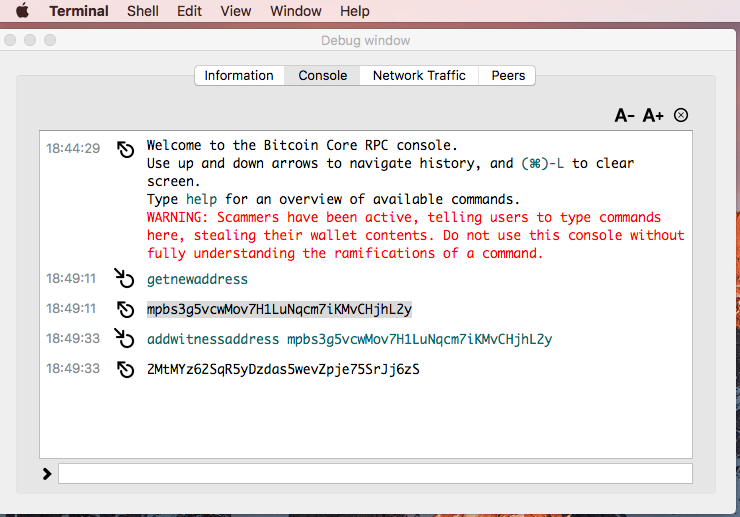The height and width of the screenshot is (517, 740).
Task: Click the addwitnessaddress command line
Action: (x=349, y=339)
